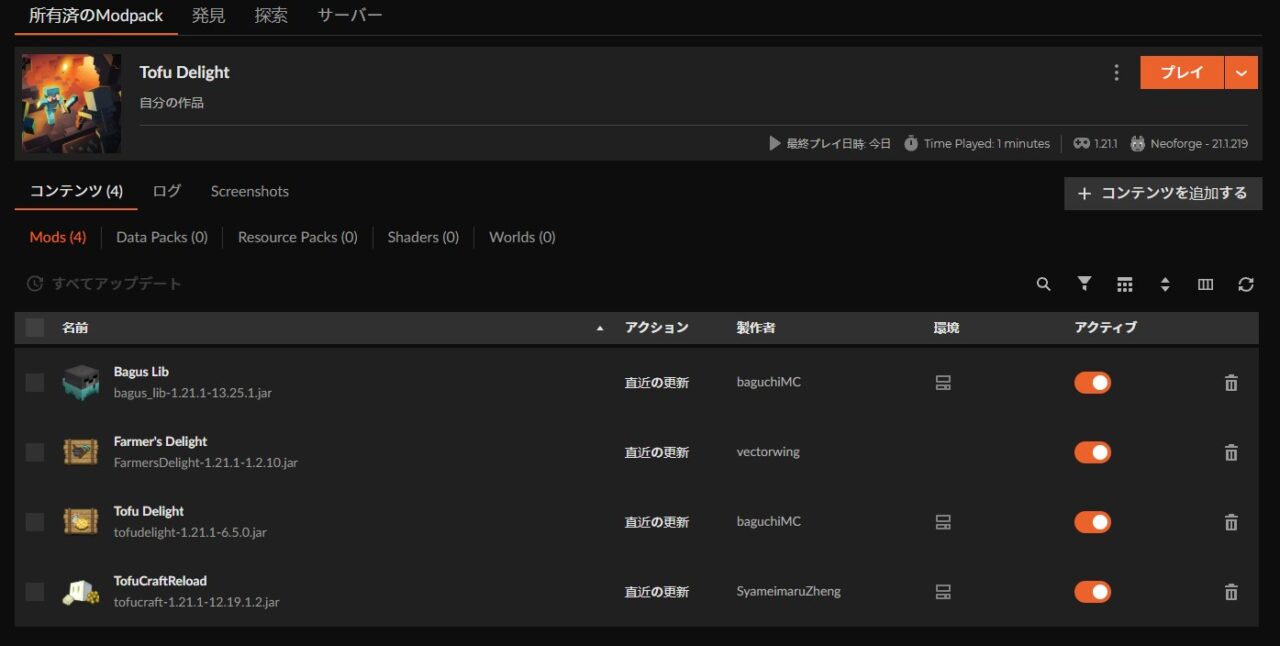Check the select-all checkbox in the header
Image resolution: width=1280 pixels, height=646 pixels.
(34, 327)
